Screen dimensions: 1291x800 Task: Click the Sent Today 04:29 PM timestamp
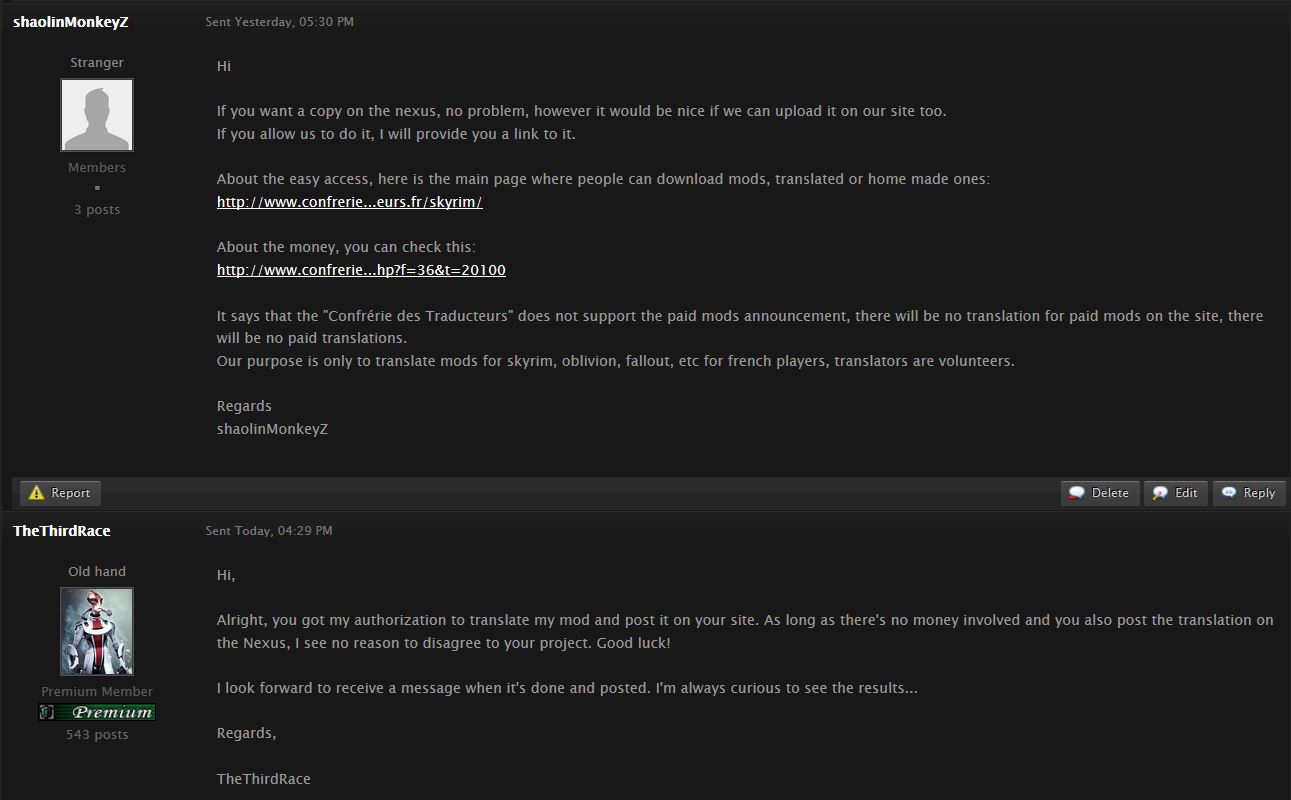[x=269, y=531]
